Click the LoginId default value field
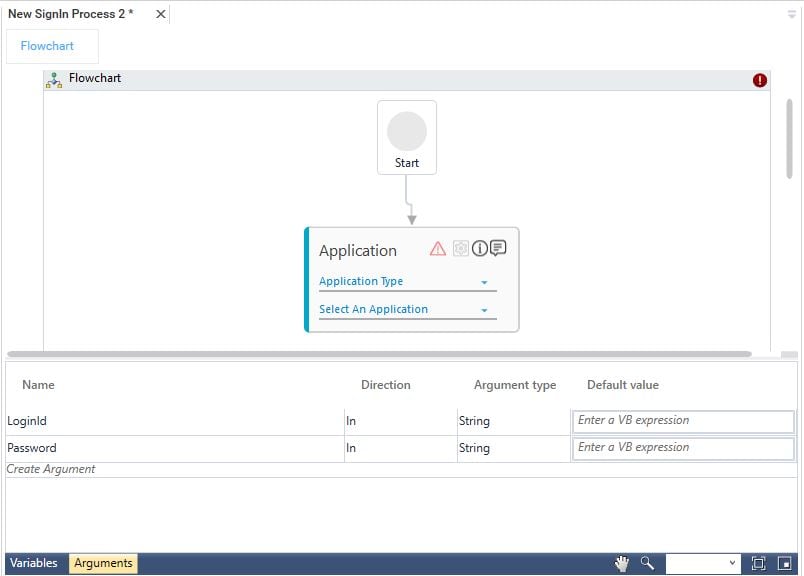 (x=684, y=421)
